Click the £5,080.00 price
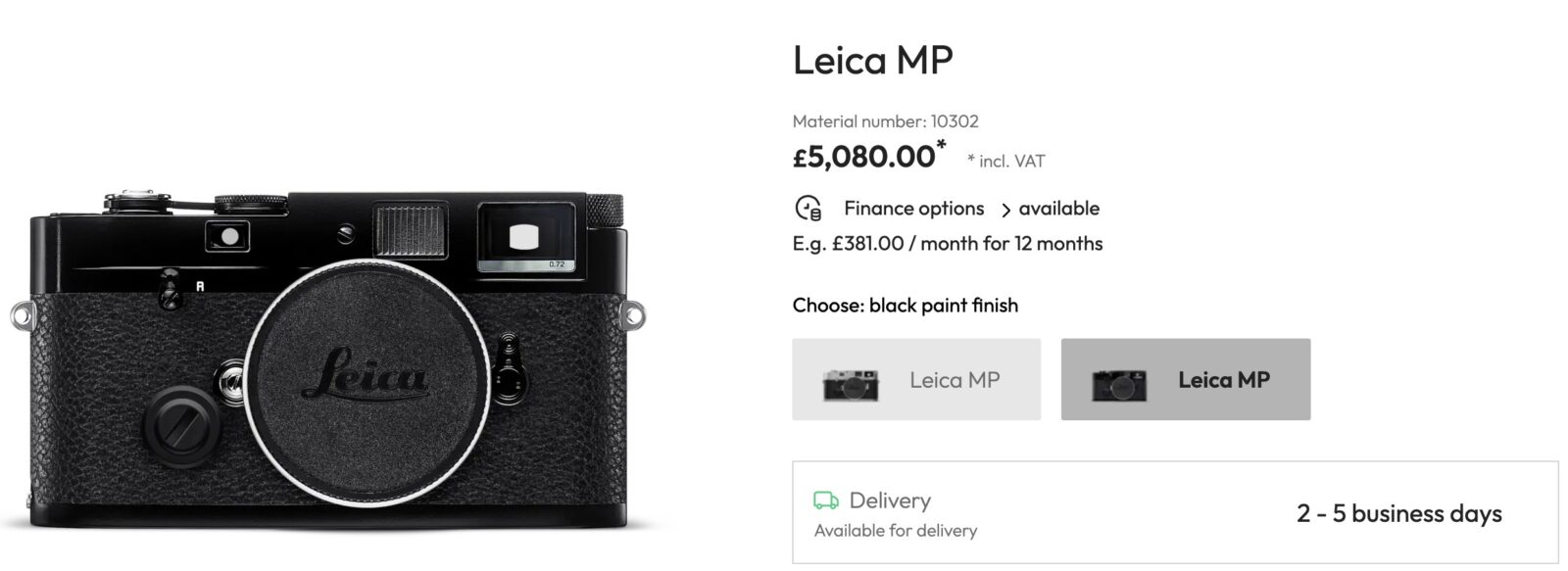1568x571 pixels. point(863,157)
